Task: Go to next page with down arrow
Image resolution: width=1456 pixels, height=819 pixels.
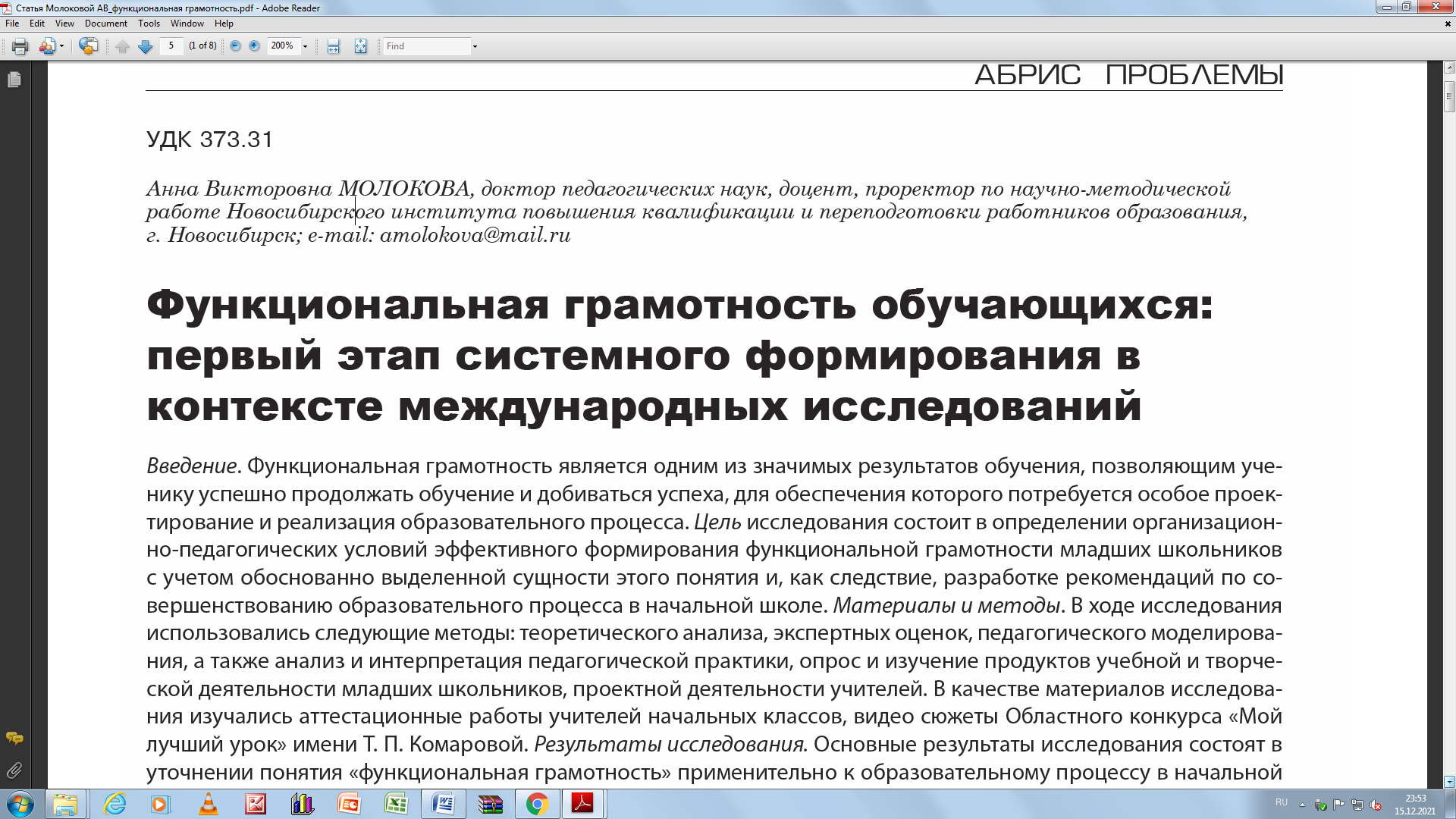Action: [x=146, y=46]
